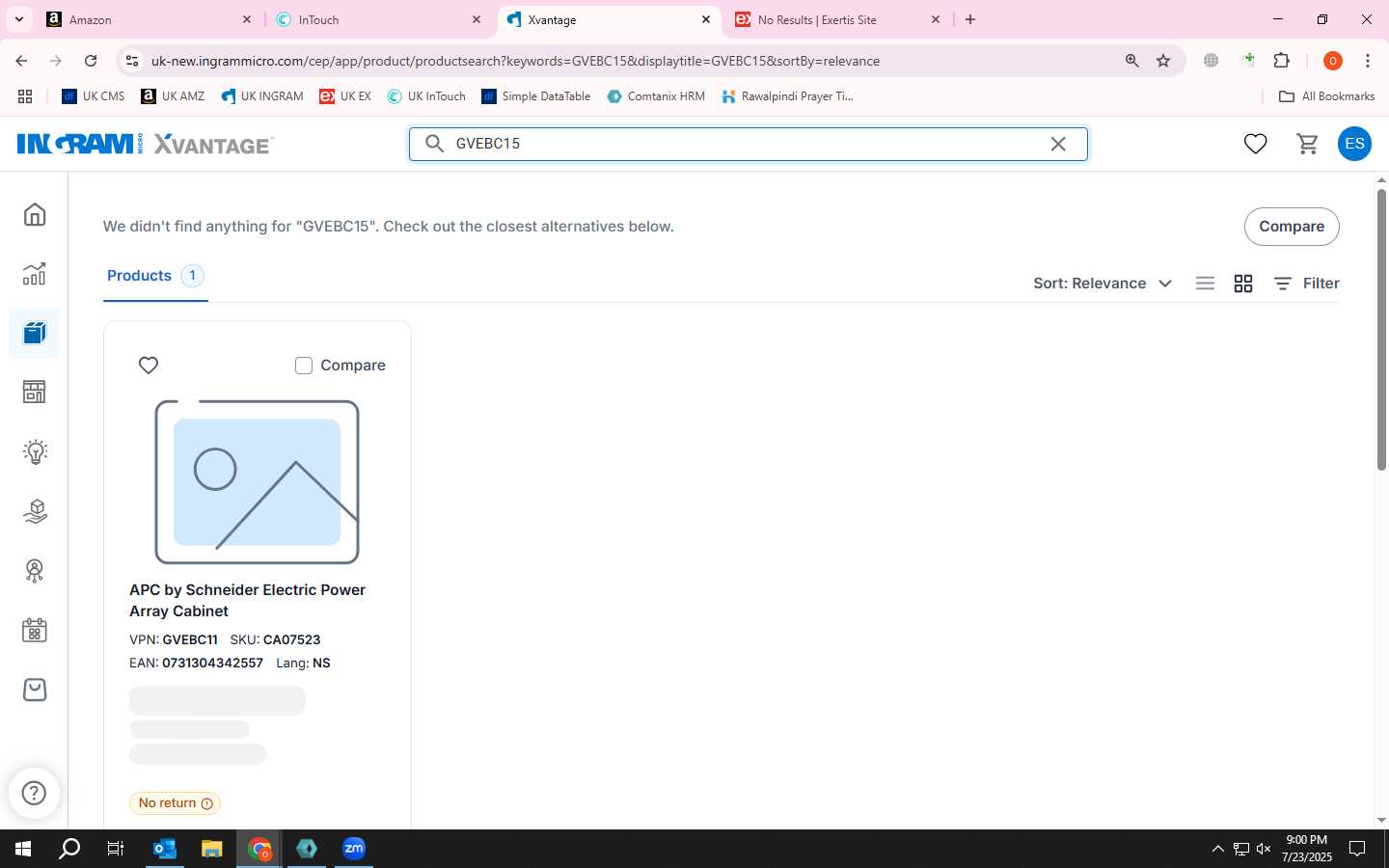Image resolution: width=1389 pixels, height=868 pixels.
Task: Select the Products tab
Action: coord(155,276)
